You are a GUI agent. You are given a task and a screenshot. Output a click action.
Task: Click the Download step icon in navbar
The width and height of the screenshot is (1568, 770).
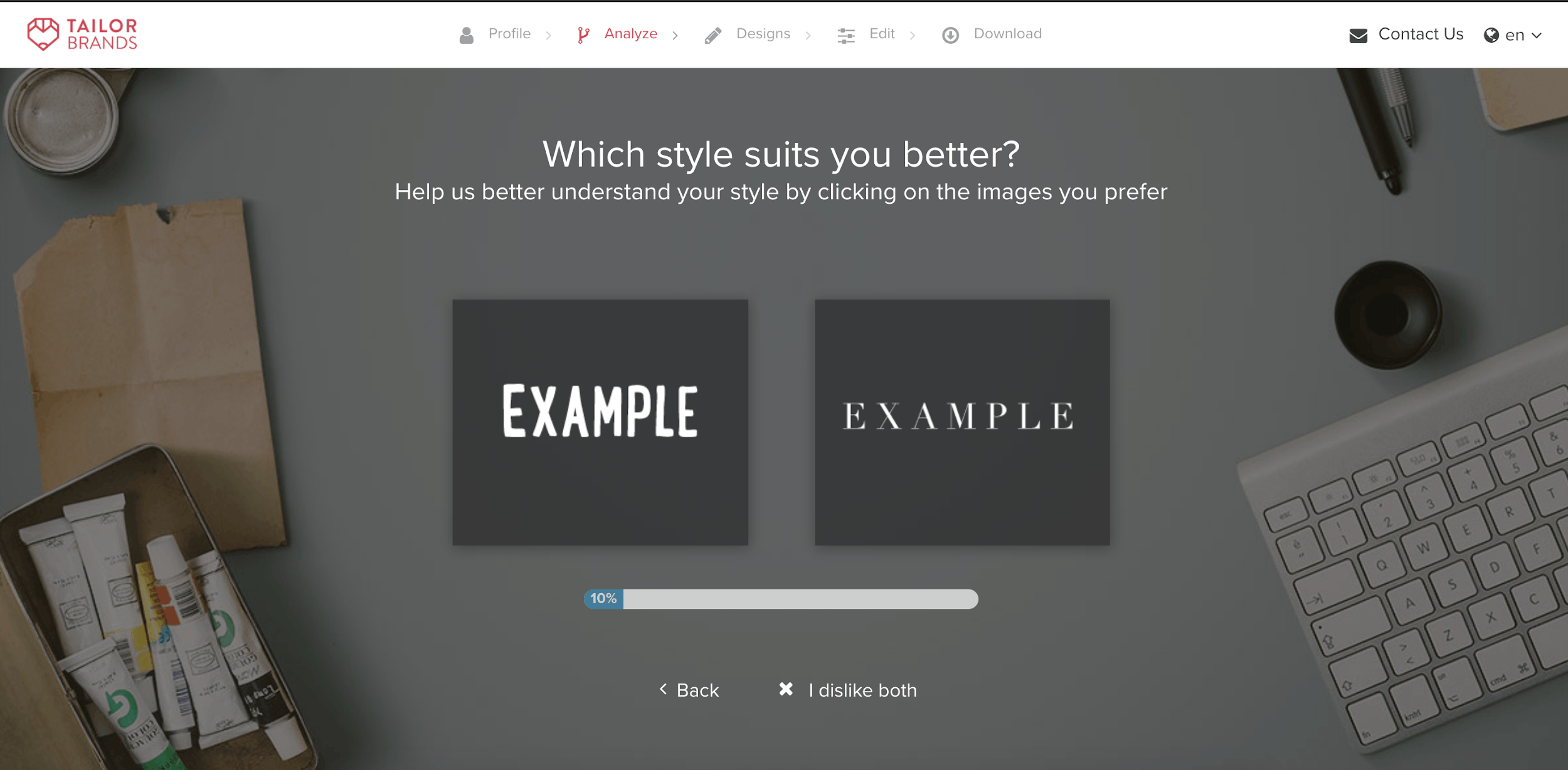pos(951,34)
